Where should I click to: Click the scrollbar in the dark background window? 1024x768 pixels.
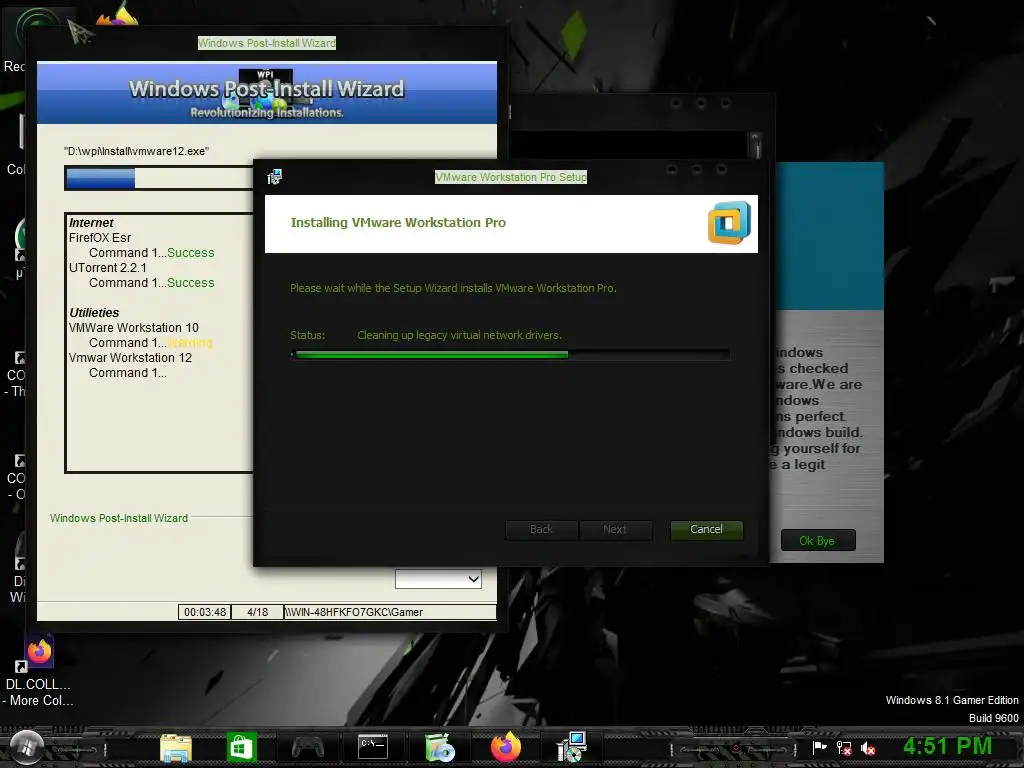click(756, 145)
